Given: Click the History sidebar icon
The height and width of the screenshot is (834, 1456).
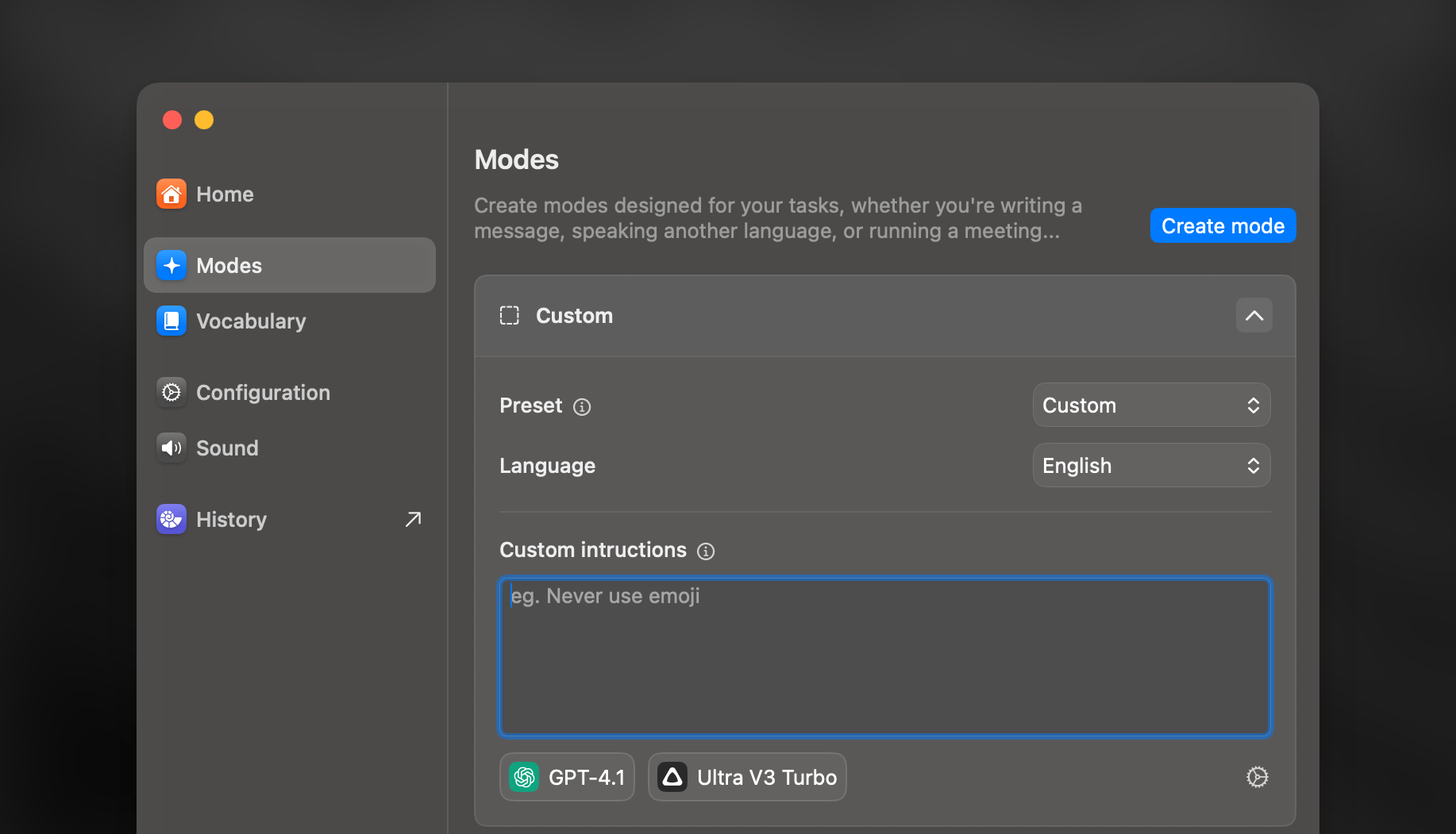Looking at the screenshot, I should coord(171,520).
